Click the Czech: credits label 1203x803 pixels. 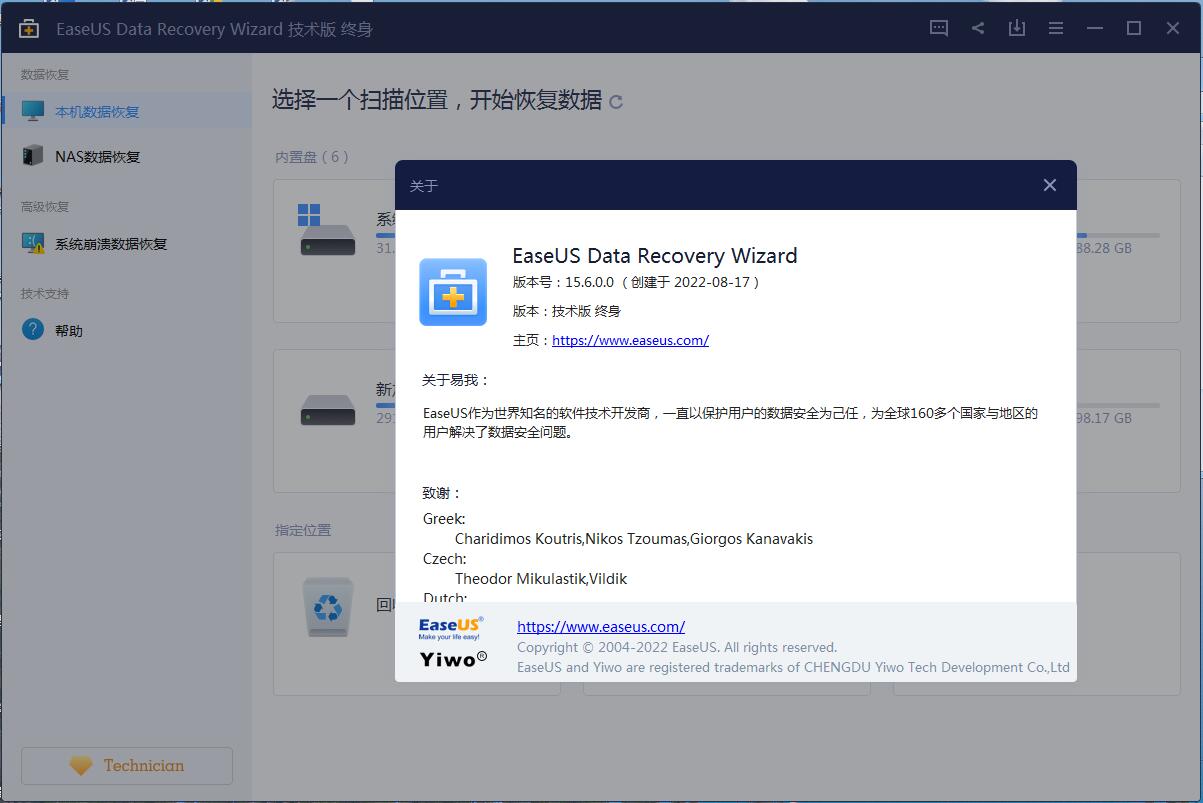click(445, 559)
